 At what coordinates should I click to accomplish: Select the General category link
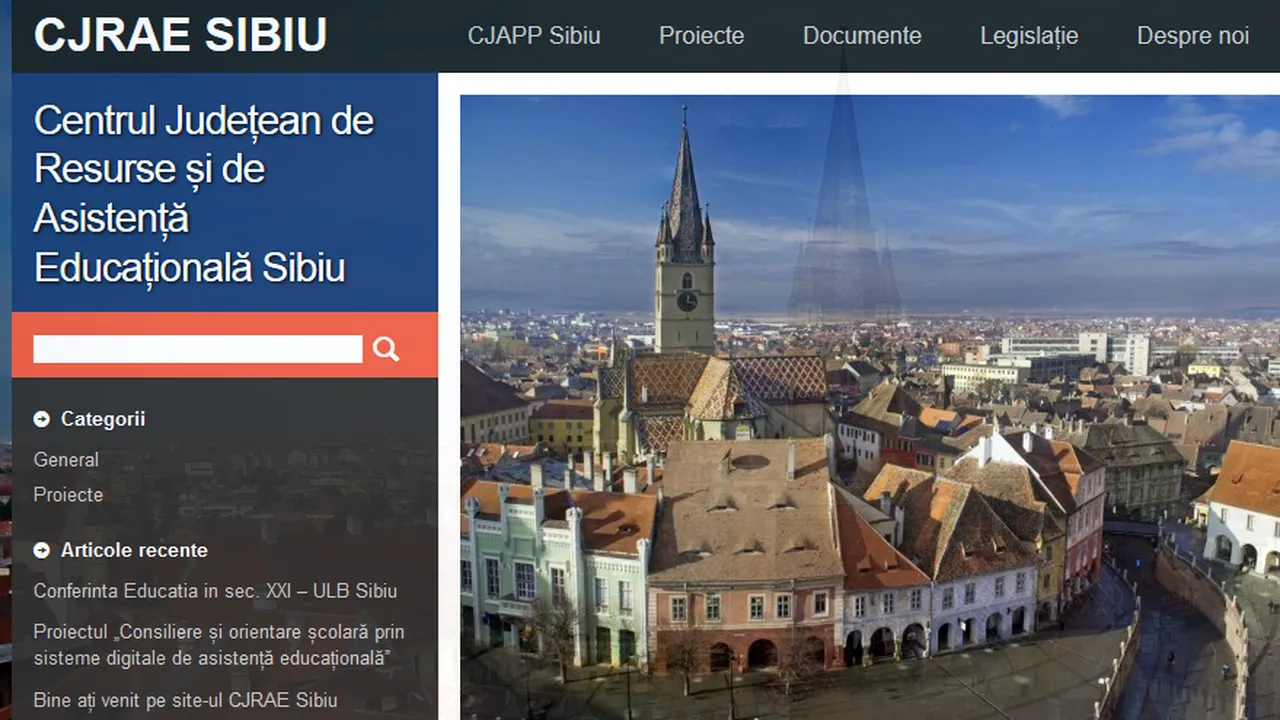click(66, 460)
